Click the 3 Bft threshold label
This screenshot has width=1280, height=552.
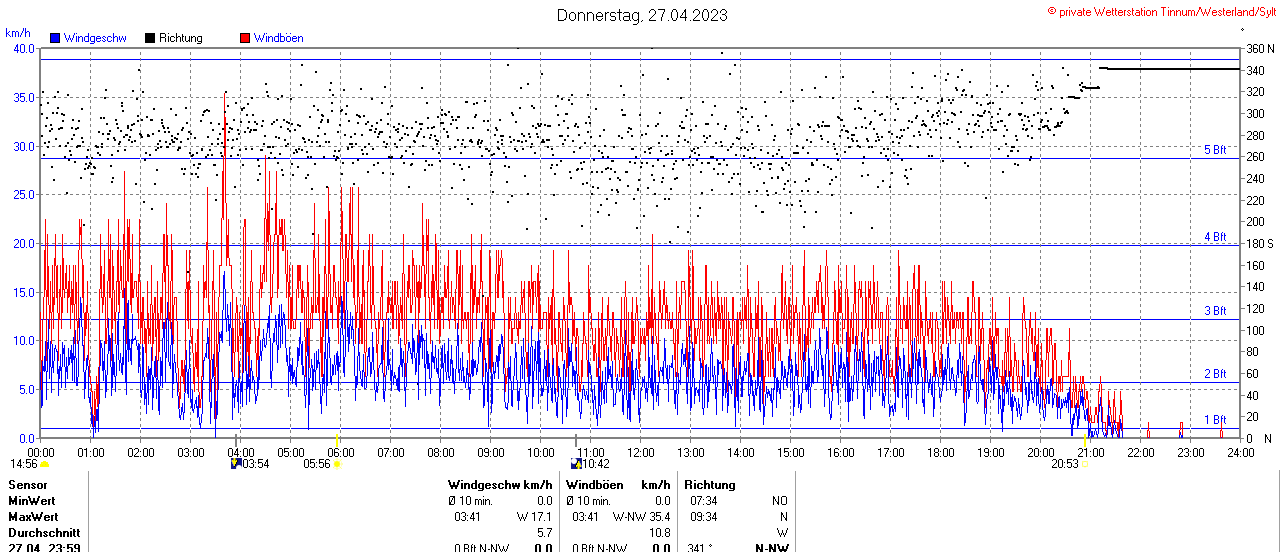pyautogui.click(x=1215, y=311)
